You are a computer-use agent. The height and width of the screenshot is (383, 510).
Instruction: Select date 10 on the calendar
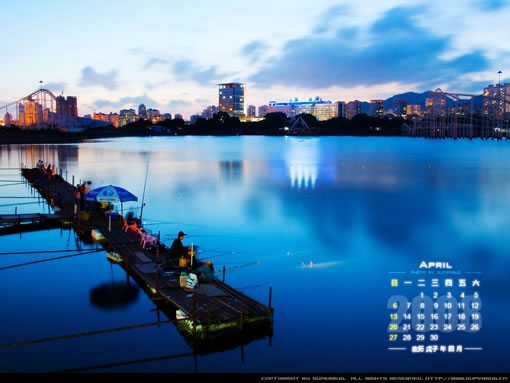(x=448, y=306)
